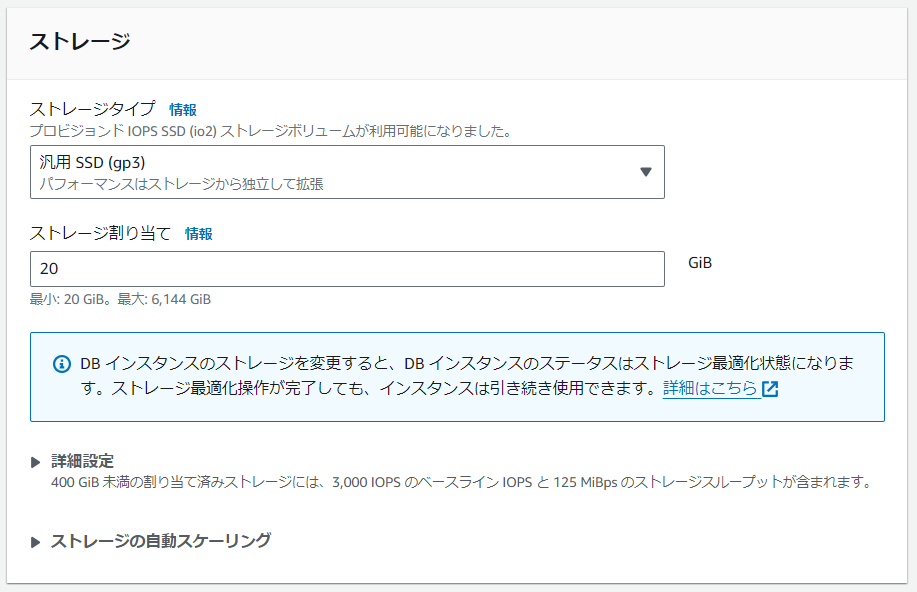This screenshot has width=917, height=592.
Task: Click the ストレージ割り当て field label
Action: tap(101, 234)
